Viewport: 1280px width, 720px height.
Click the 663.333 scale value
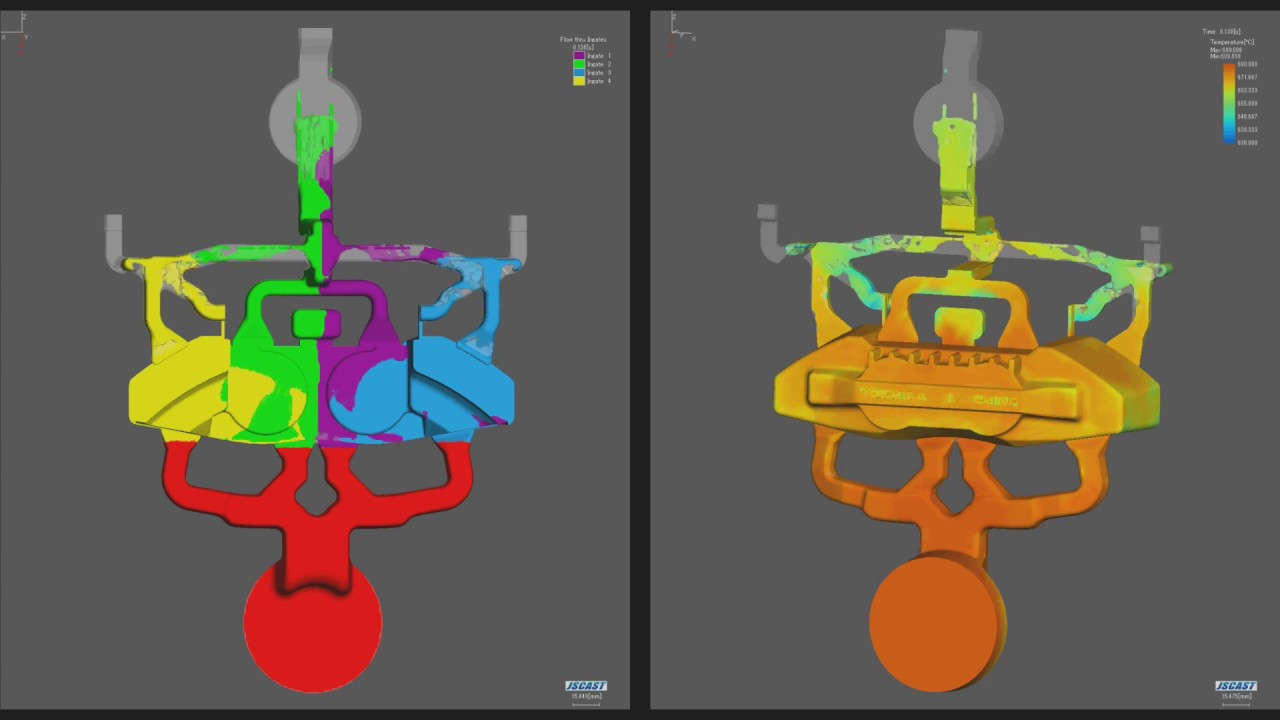(1247, 90)
